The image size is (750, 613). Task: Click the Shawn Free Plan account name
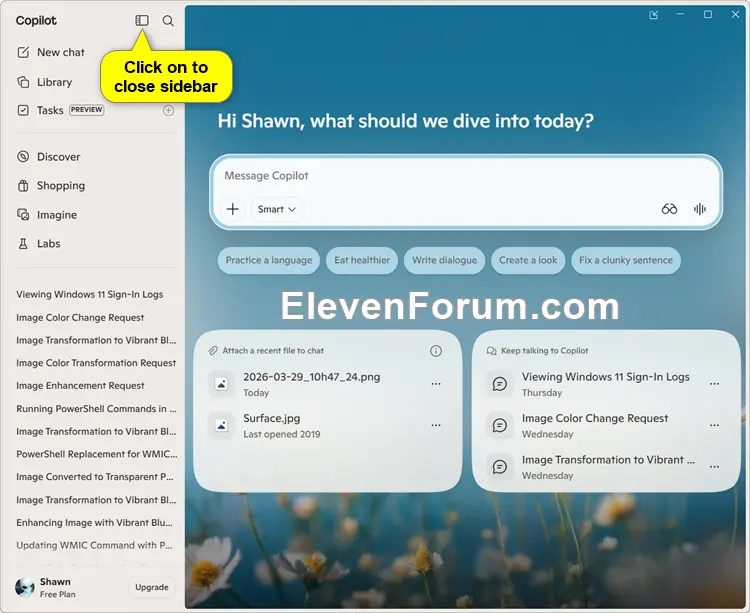[x=57, y=588]
